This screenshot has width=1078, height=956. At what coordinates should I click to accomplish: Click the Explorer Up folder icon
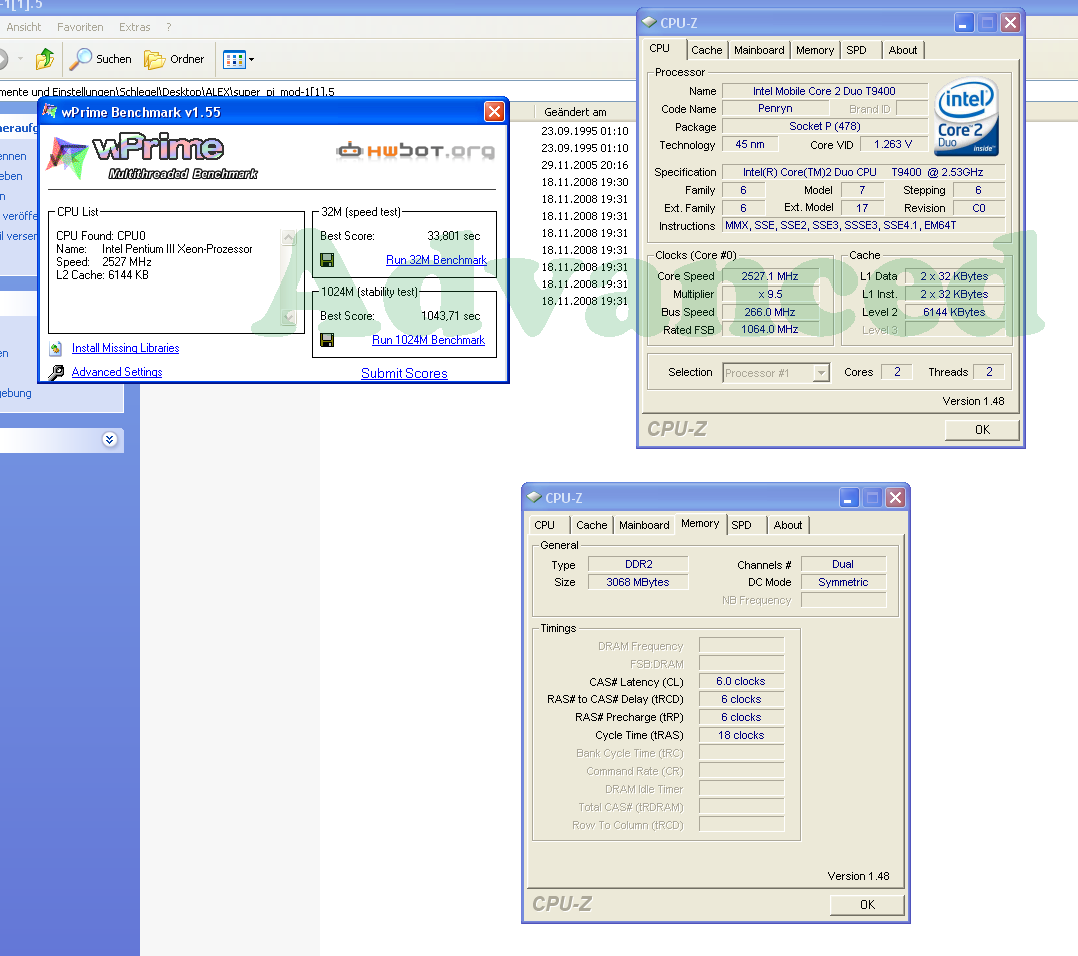pyautogui.click(x=45, y=59)
